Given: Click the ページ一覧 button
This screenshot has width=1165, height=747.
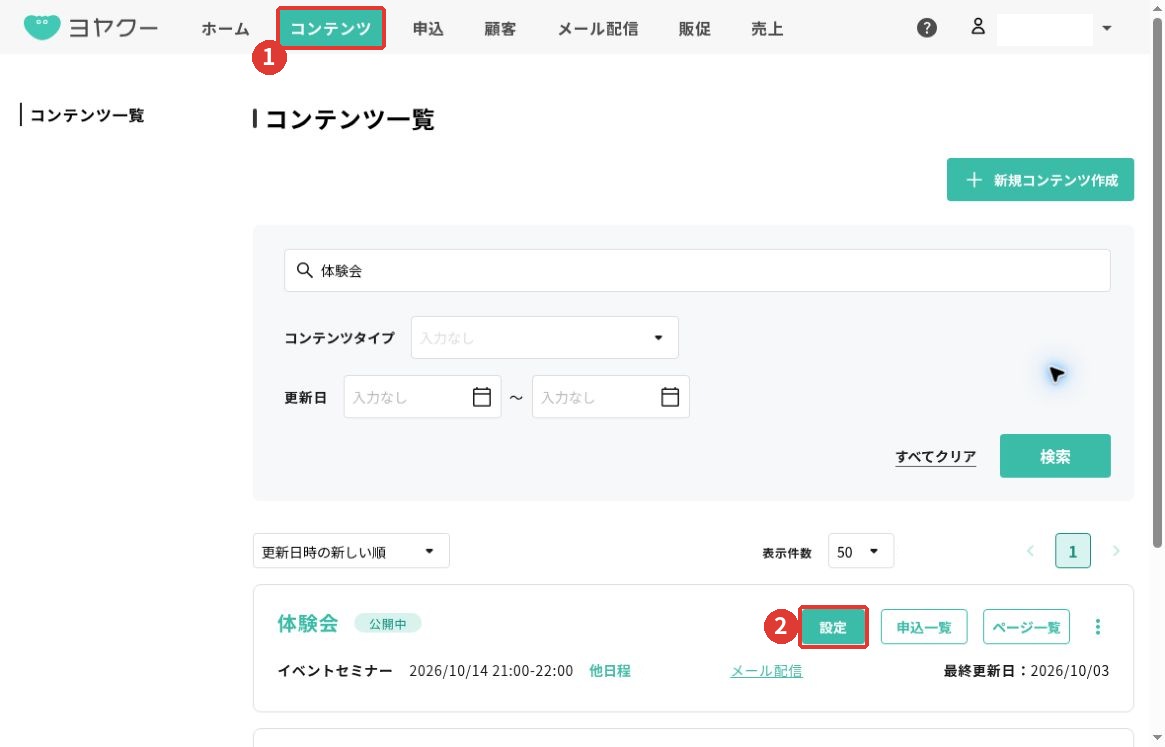Looking at the screenshot, I should click(1026, 627).
